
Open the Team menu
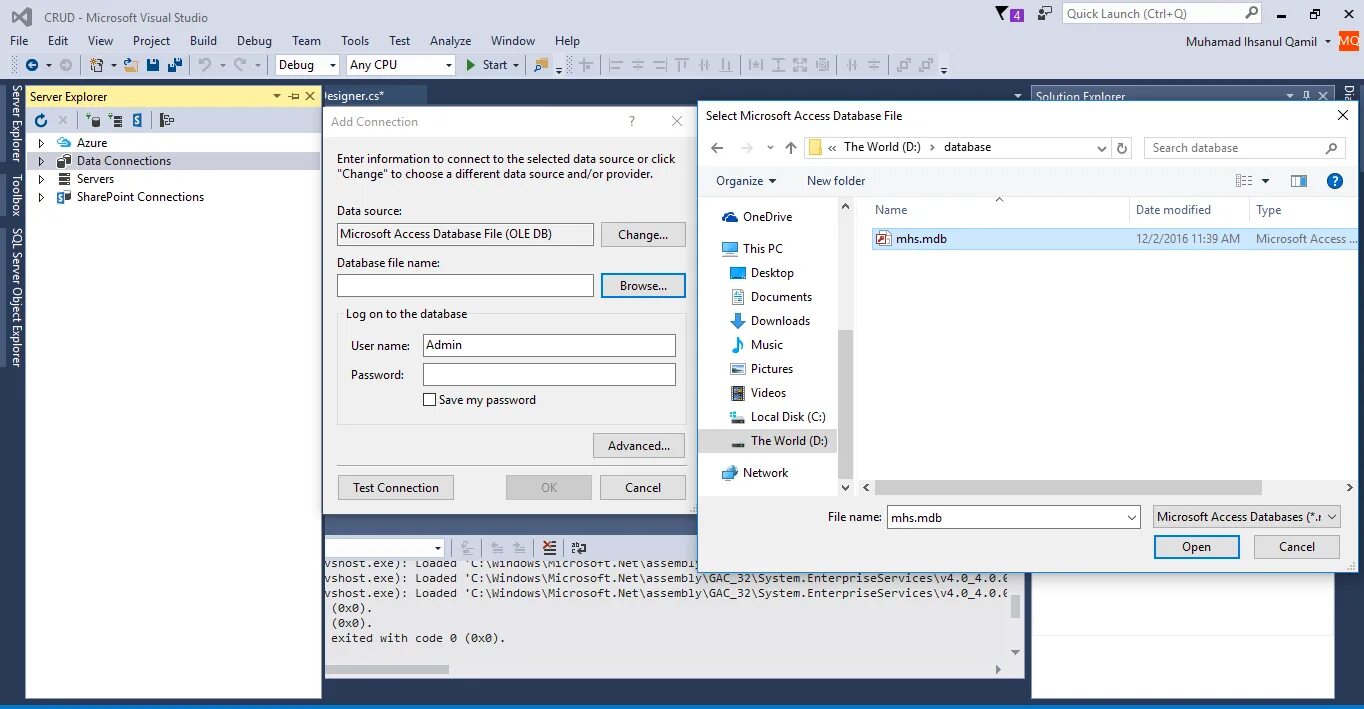(306, 41)
